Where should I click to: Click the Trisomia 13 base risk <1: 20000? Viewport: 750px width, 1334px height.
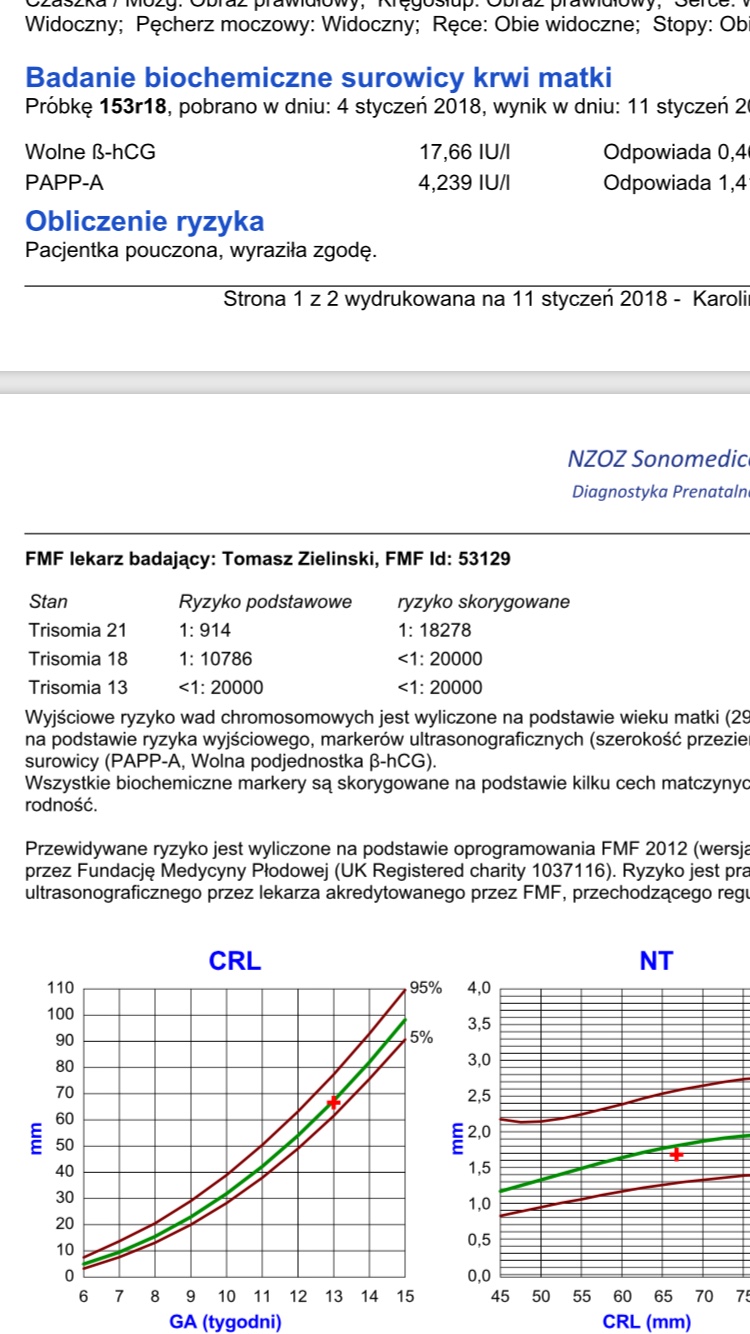221,688
